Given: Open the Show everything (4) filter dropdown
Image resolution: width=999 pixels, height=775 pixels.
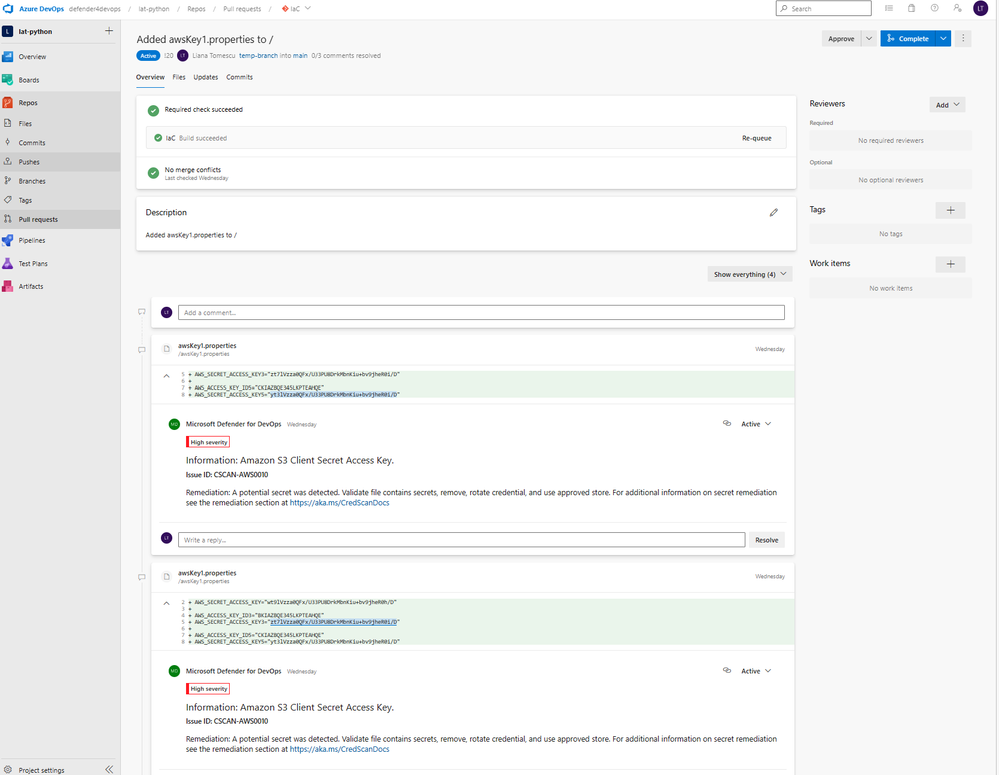Looking at the screenshot, I should click(x=750, y=274).
